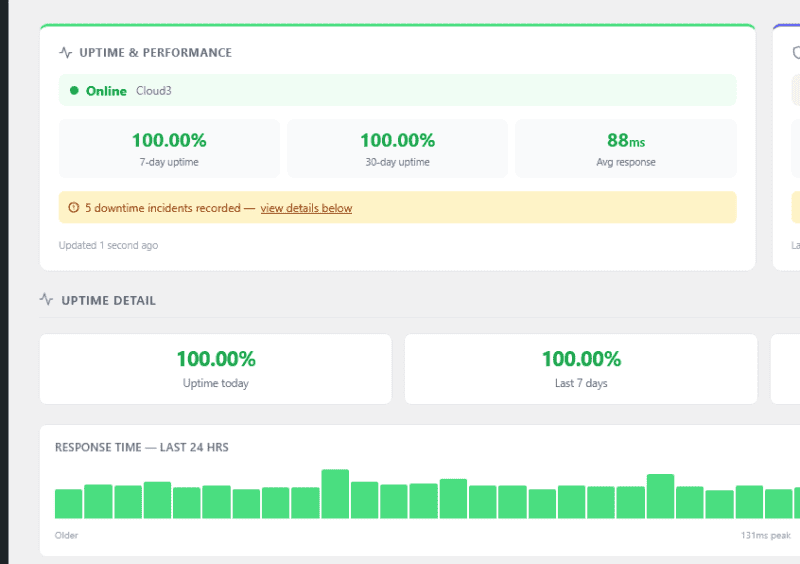This screenshot has width=800, height=564.
Task: Click the pulse icon beside Uptime Detail
Action: [46, 299]
